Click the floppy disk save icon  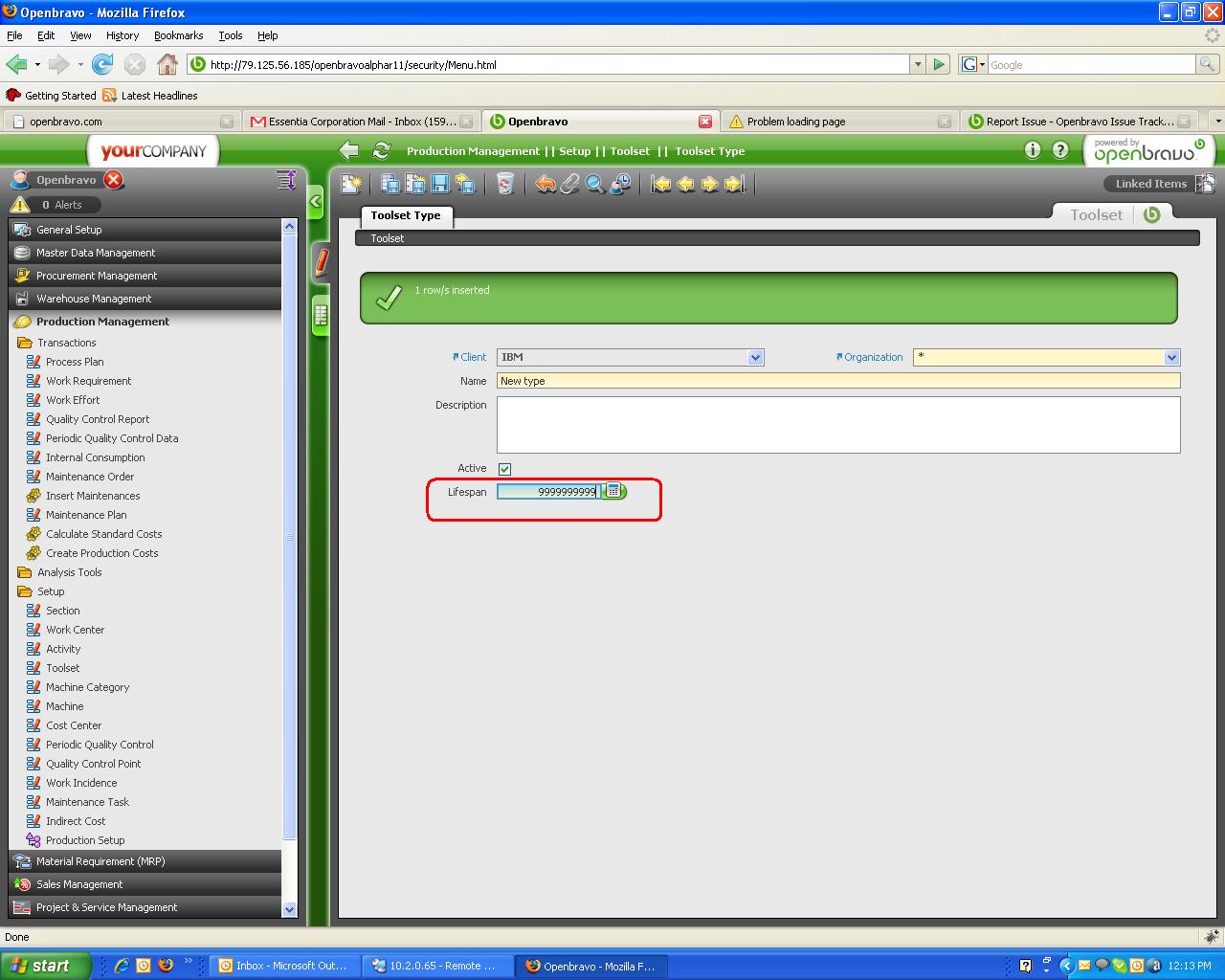point(440,183)
